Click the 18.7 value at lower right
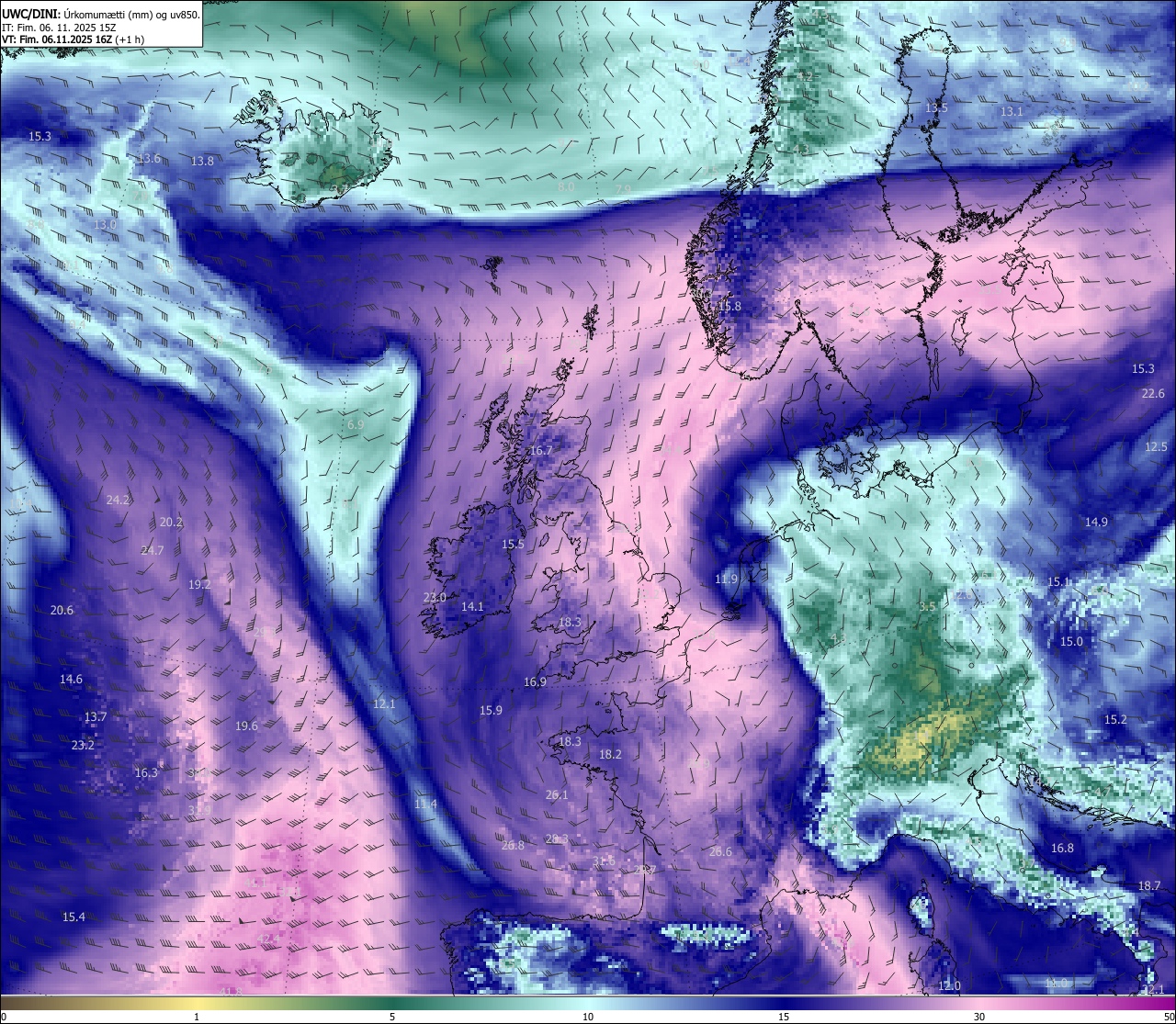 (x=1149, y=886)
